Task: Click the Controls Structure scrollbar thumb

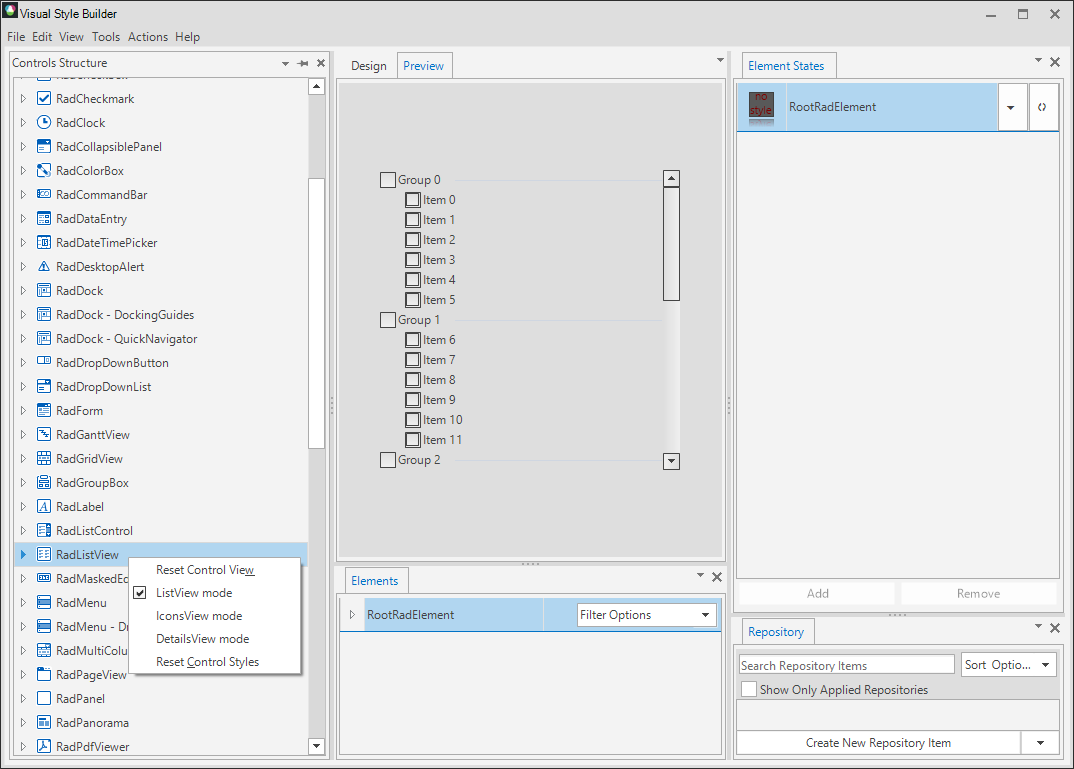Action: coord(316,313)
